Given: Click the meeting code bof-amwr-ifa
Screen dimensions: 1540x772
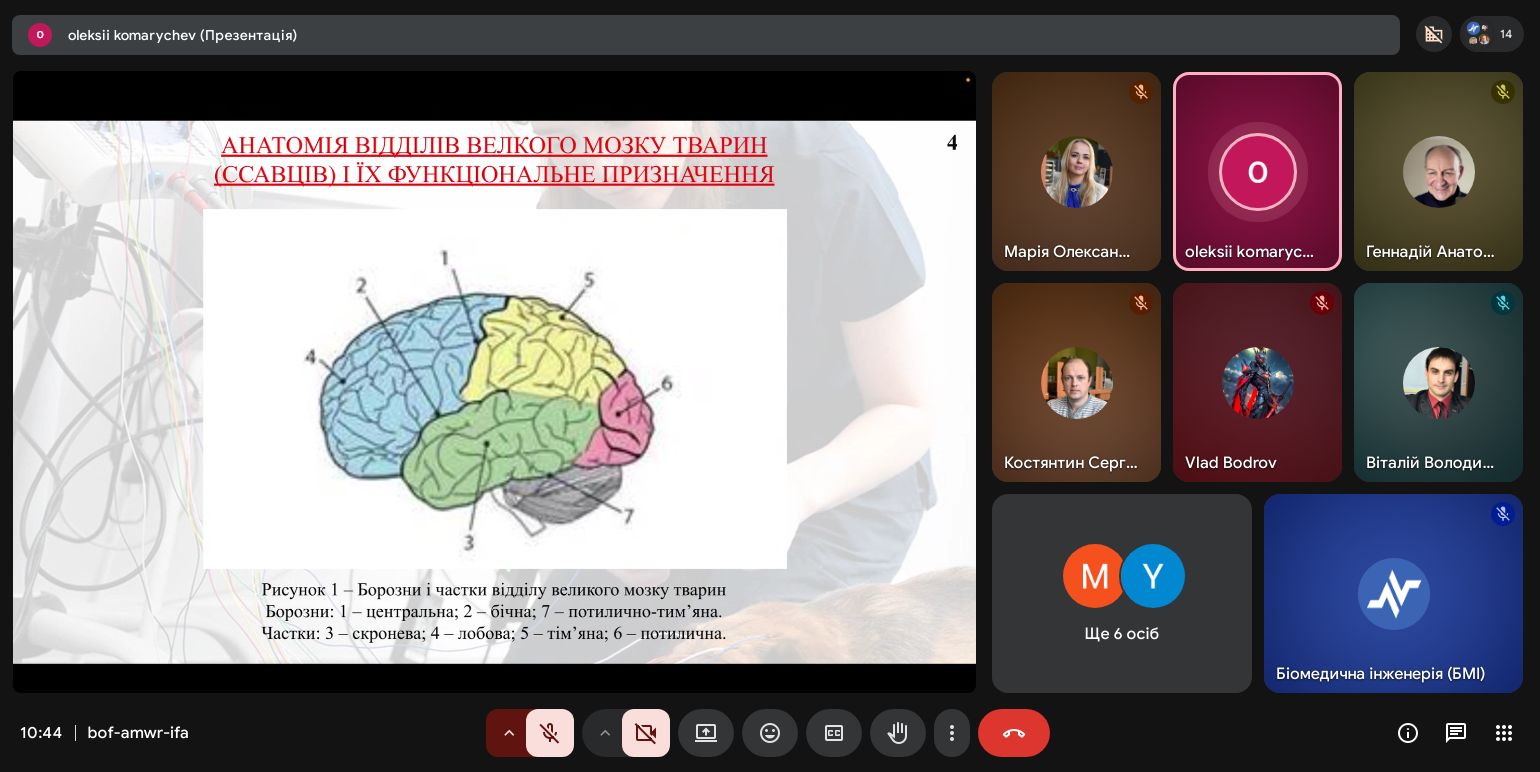Looking at the screenshot, I should coord(138,733).
